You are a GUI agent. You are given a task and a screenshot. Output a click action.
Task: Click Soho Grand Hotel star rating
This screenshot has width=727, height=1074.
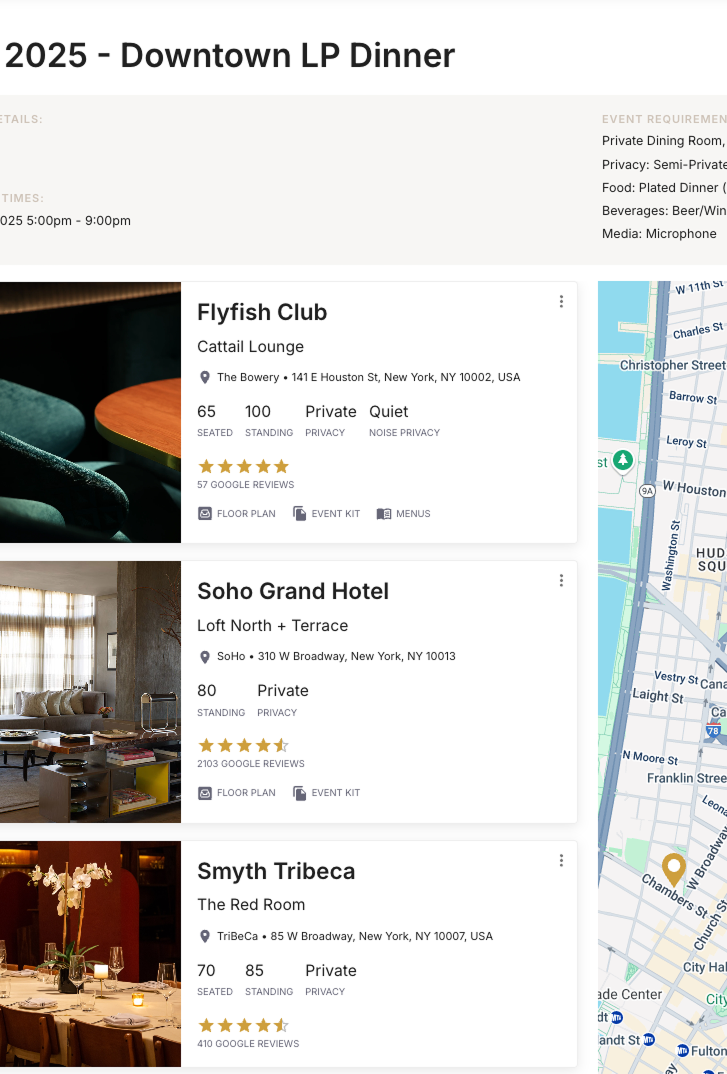tap(243, 746)
